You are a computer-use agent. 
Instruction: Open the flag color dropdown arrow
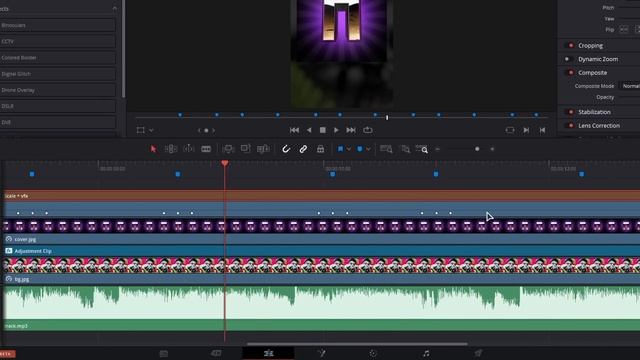pyautogui.click(x=348, y=149)
